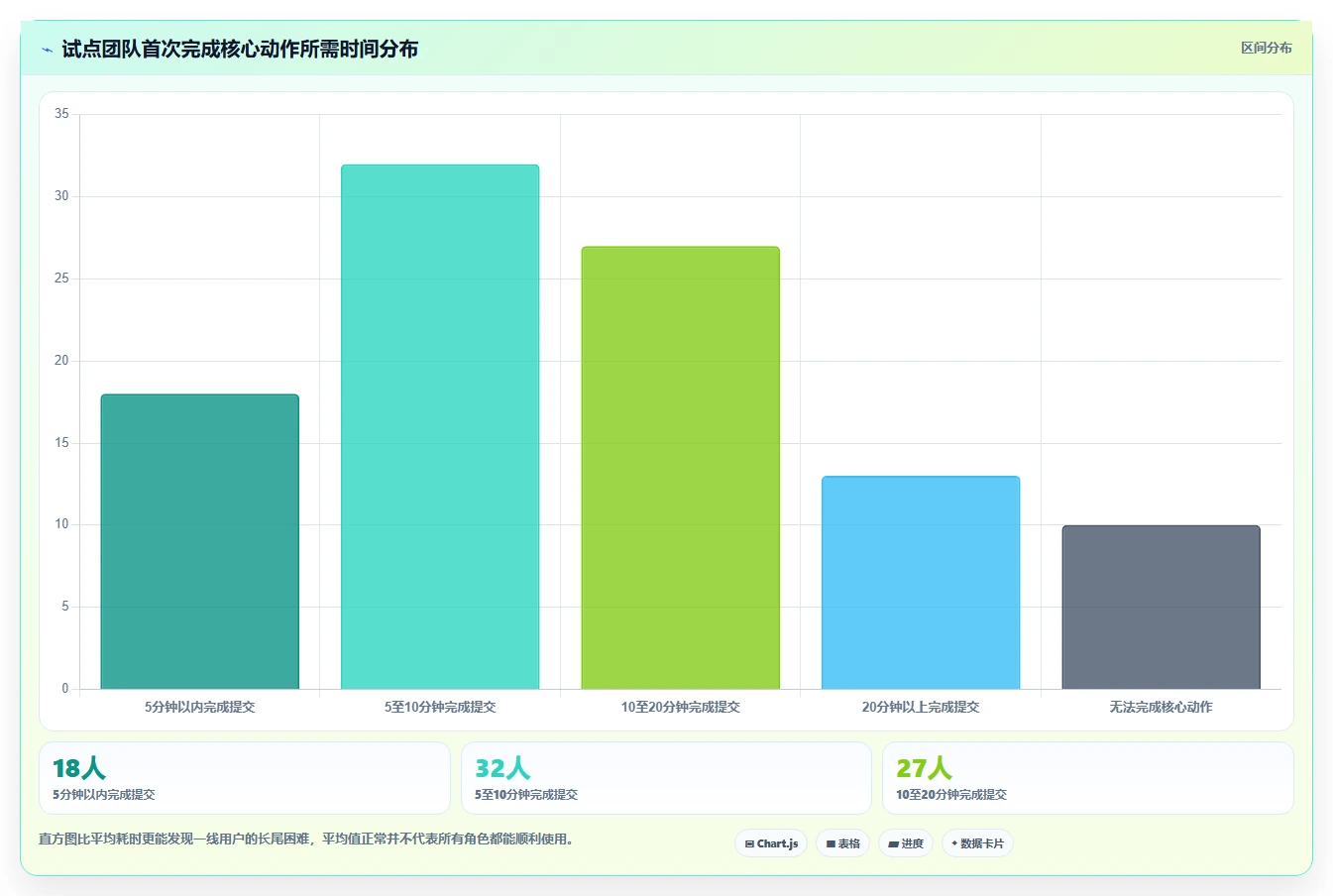The height and width of the screenshot is (896, 1333).
Task: Select the 表格 tag chip
Action: [843, 843]
